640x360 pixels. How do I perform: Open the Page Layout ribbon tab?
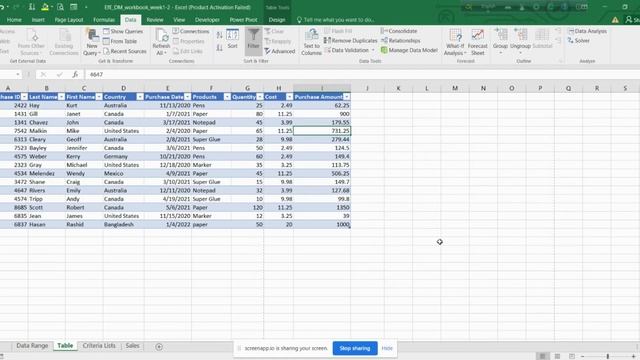coord(69,20)
